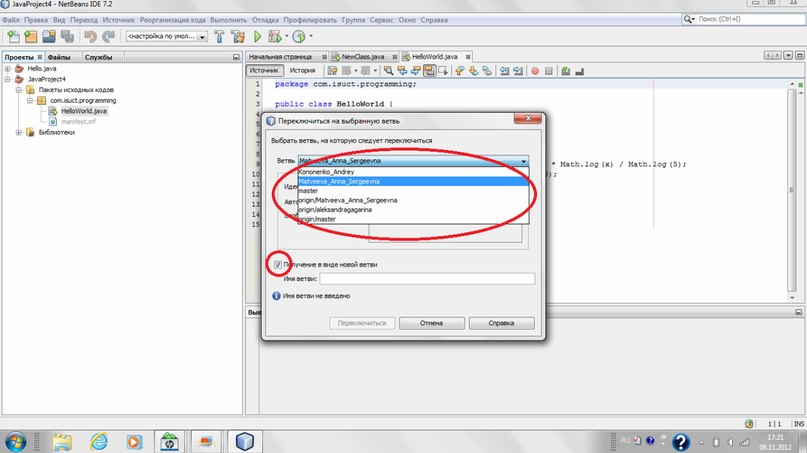Open Debug Project dropdown arrow
Viewport: 807px width, 453px height.
[x=286, y=37]
